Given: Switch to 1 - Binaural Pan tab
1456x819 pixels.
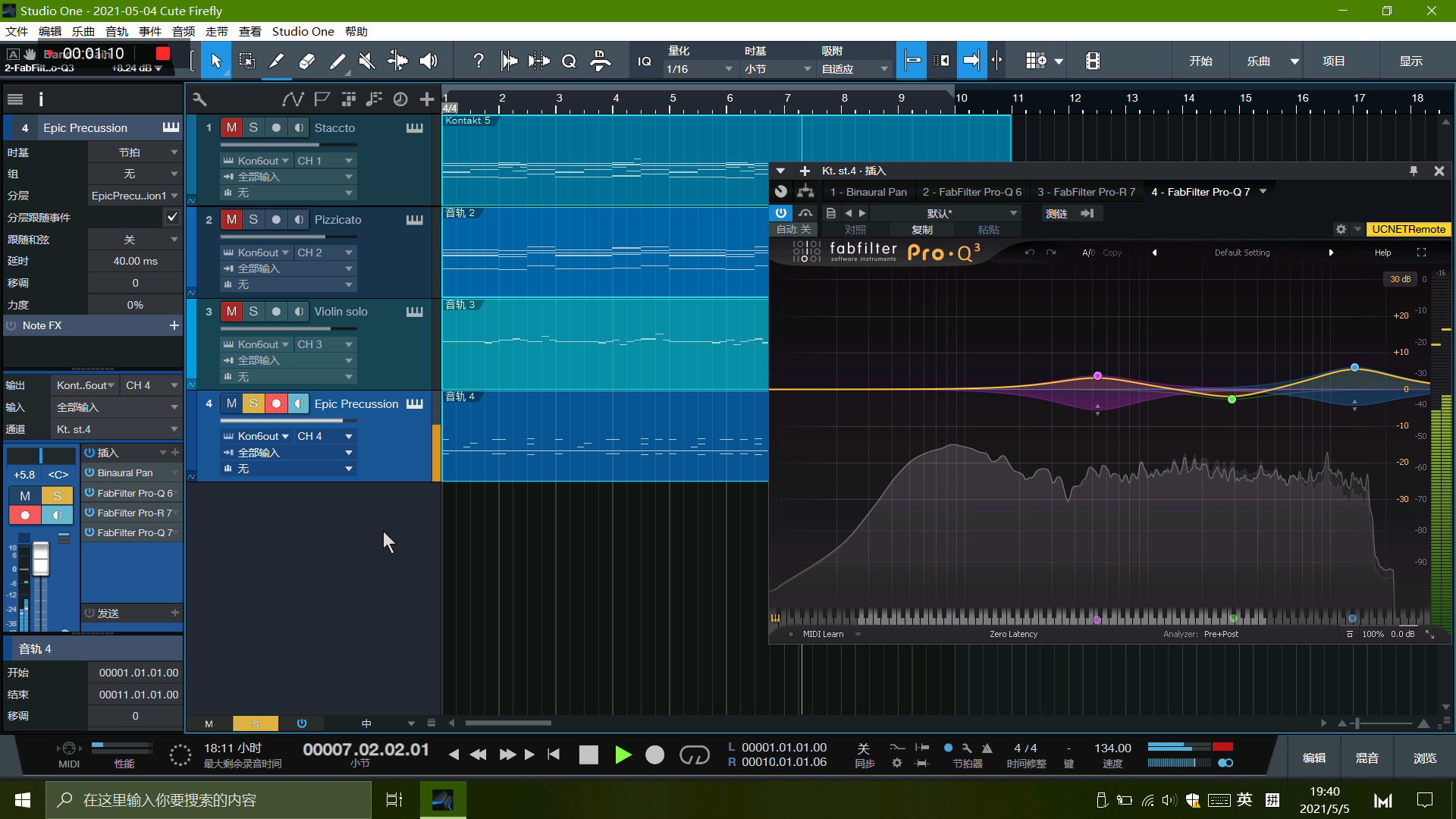Looking at the screenshot, I should click(x=868, y=192).
